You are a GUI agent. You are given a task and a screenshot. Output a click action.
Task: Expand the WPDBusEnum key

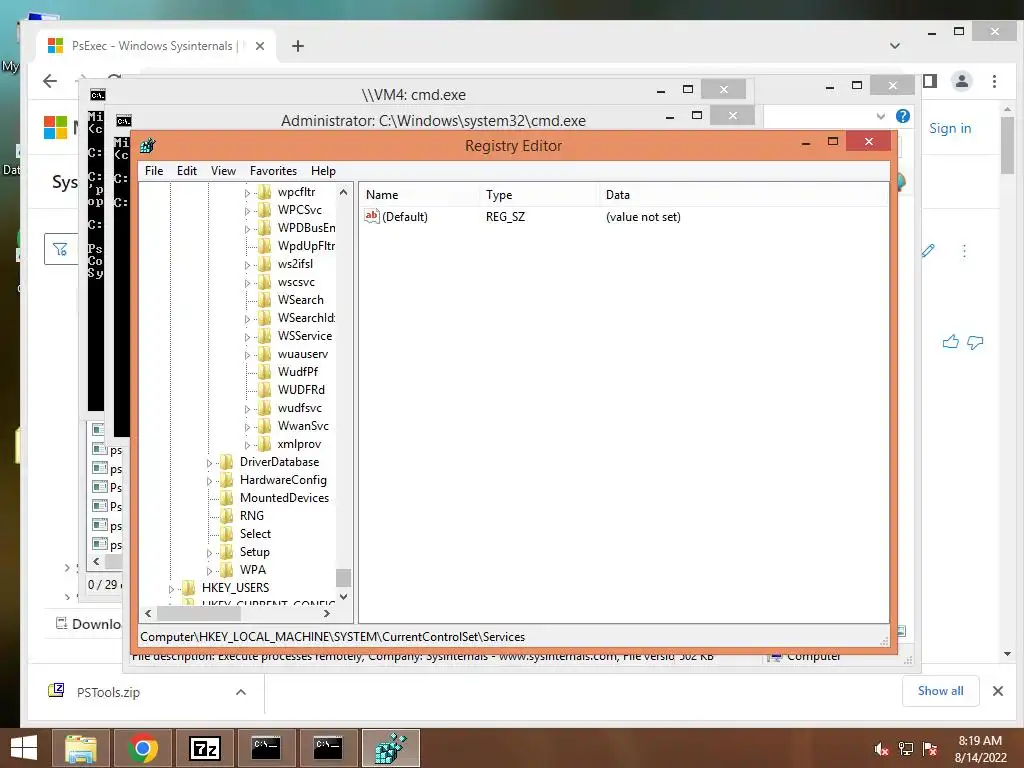248,229
